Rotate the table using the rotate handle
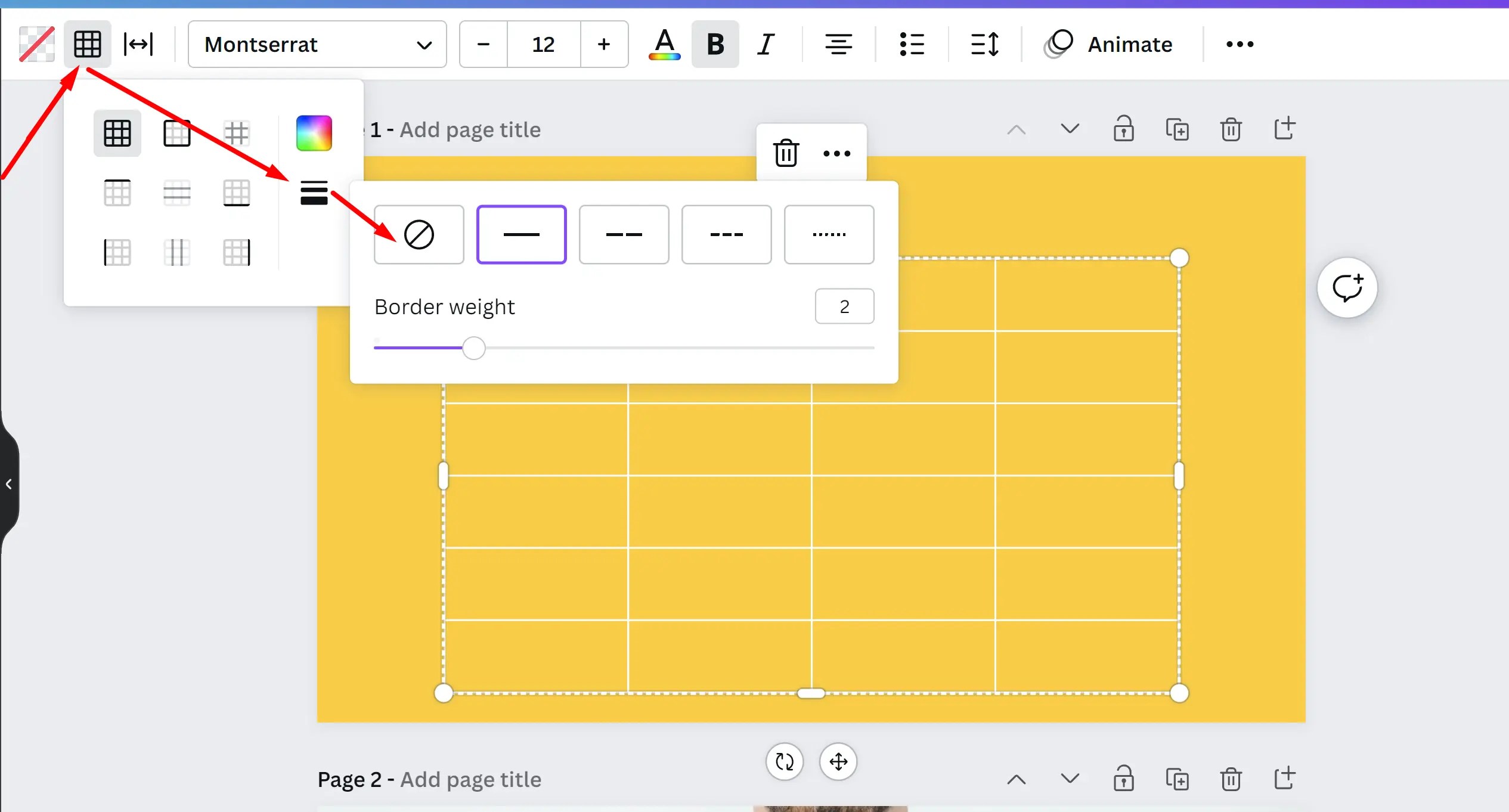The height and width of the screenshot is (812, 1509). pos(783,762)
